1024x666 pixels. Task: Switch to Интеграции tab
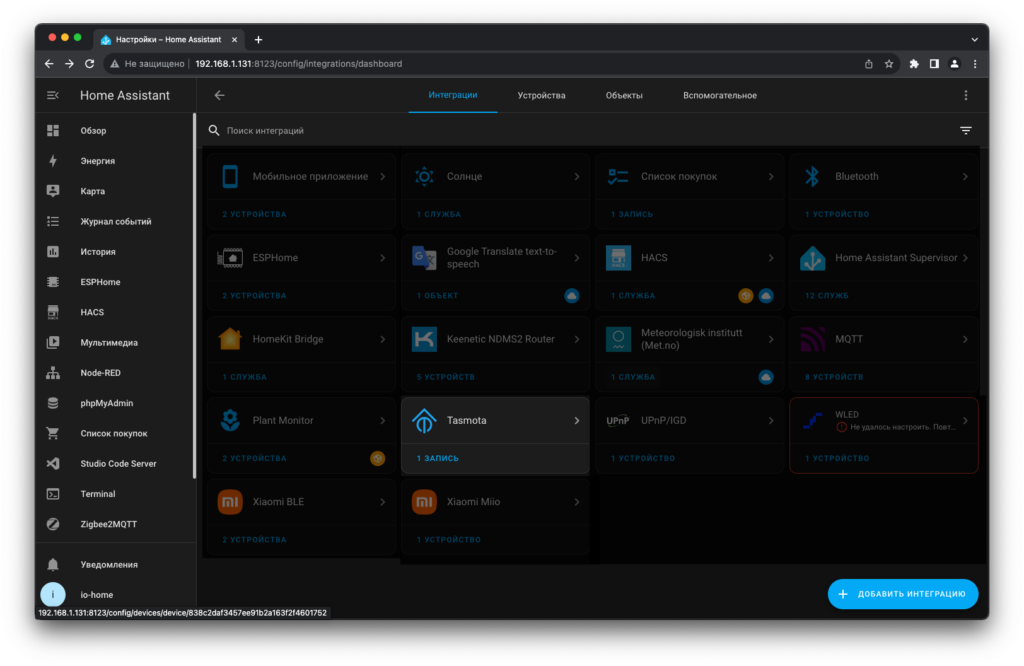tap(453, 95)
